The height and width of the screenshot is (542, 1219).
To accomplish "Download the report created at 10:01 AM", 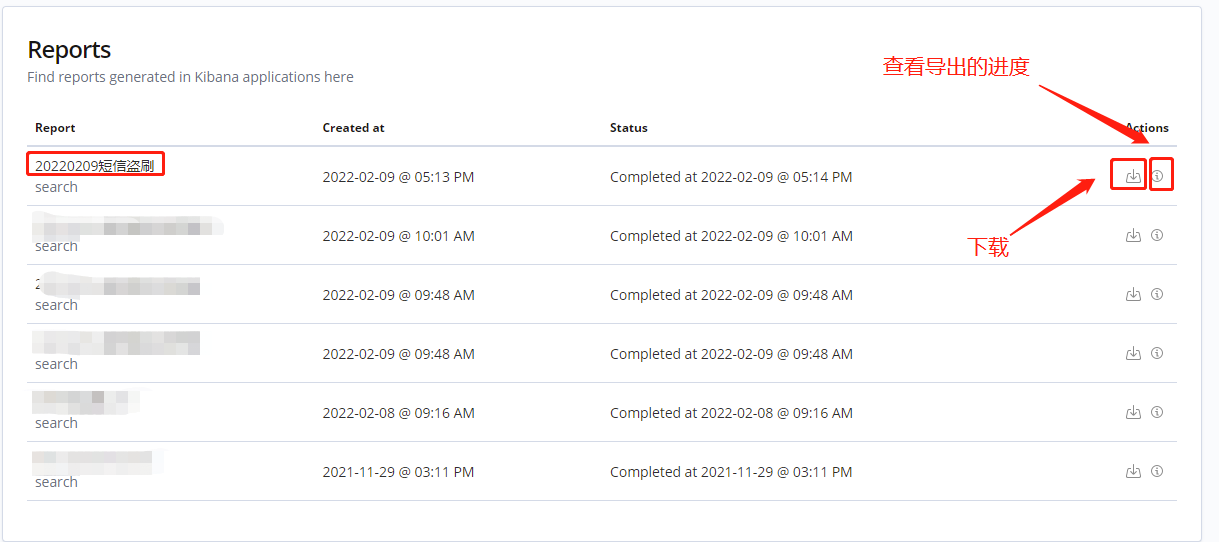I will tap(1133, 235).
